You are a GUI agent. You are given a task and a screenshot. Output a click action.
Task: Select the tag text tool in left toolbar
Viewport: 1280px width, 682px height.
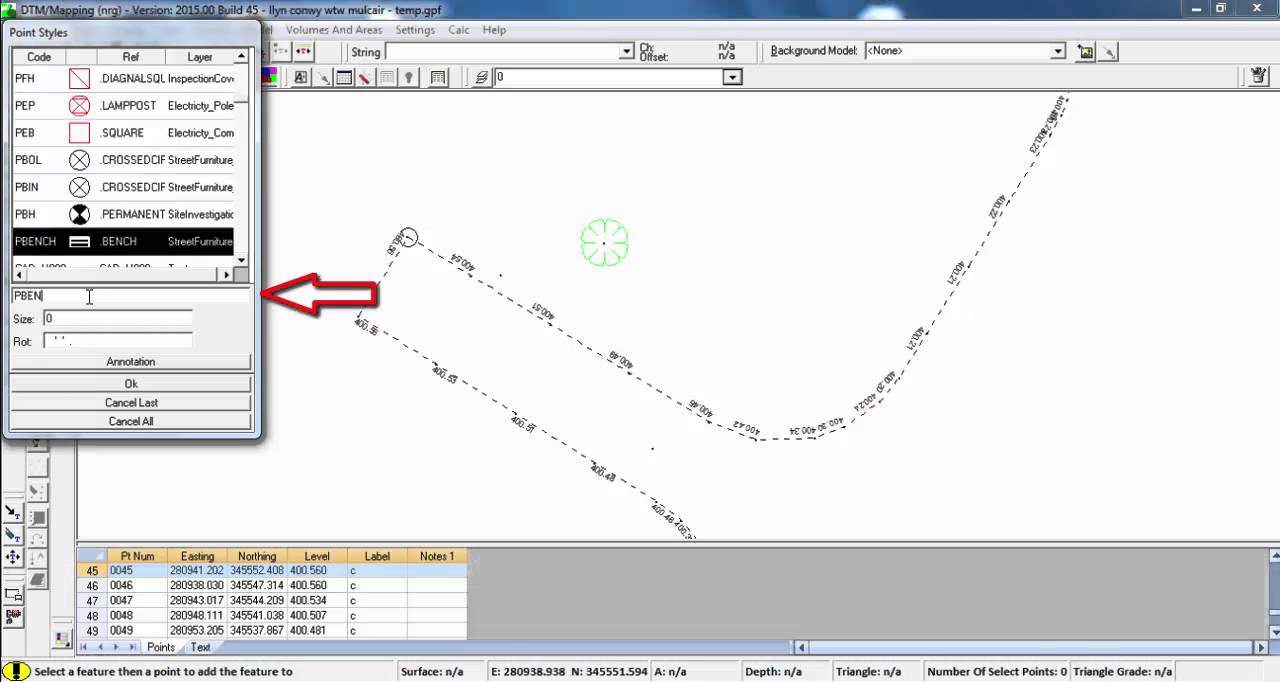pyautogui.click(x=13, y=536)
